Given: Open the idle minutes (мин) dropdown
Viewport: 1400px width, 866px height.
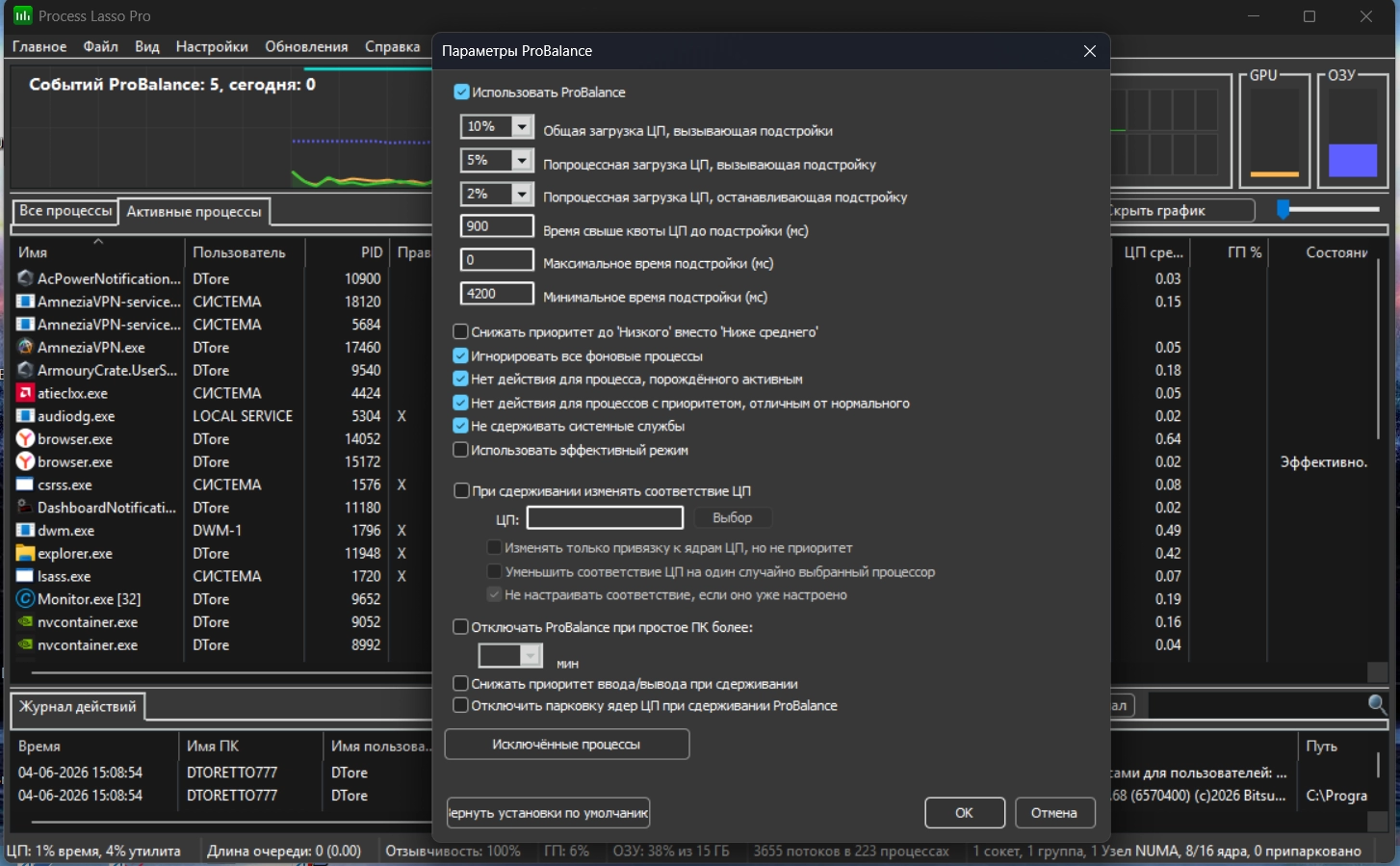Looking at the screenshot, I should [x=531, y=656].
